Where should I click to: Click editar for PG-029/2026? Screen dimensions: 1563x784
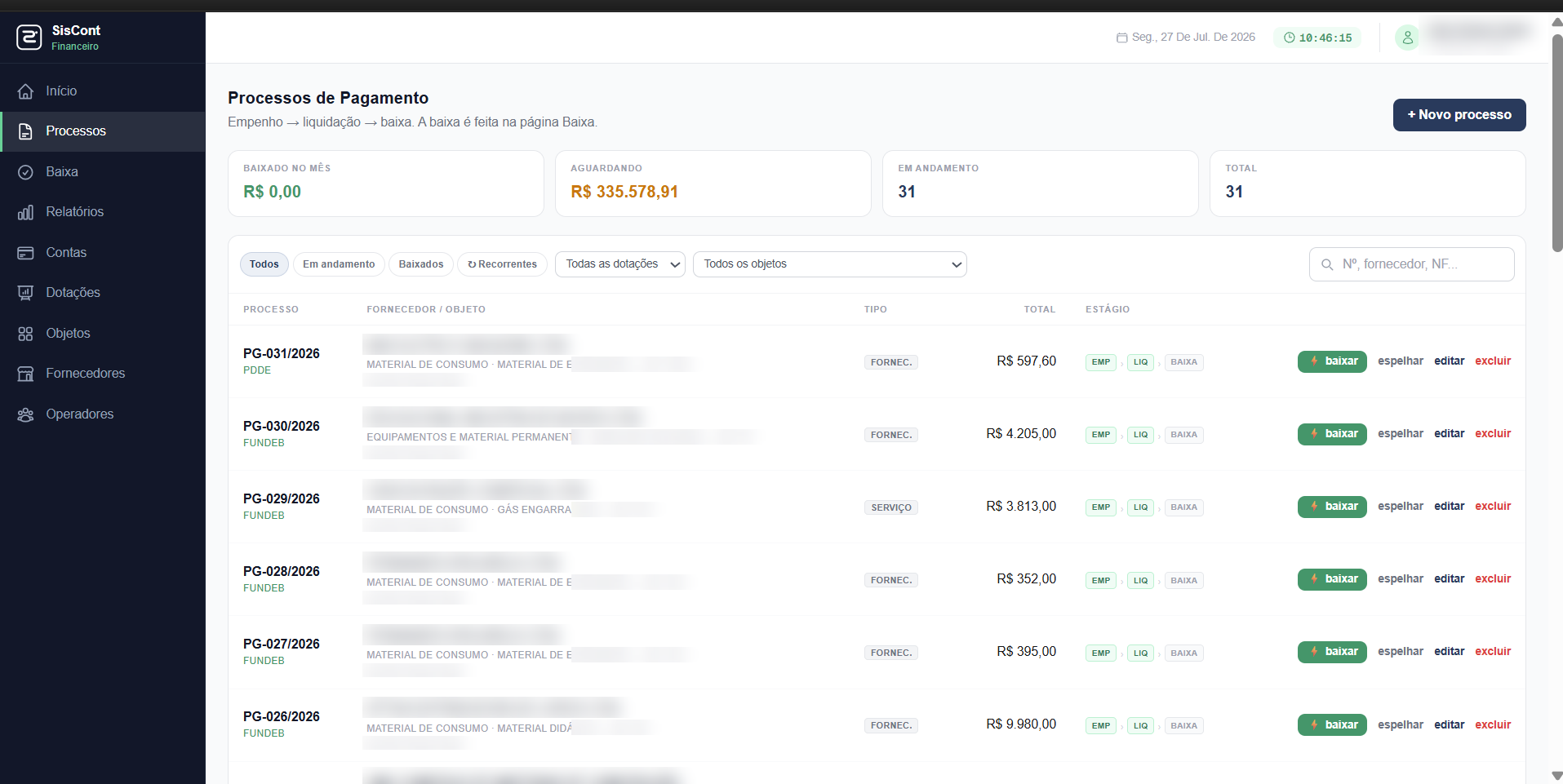1450,507
